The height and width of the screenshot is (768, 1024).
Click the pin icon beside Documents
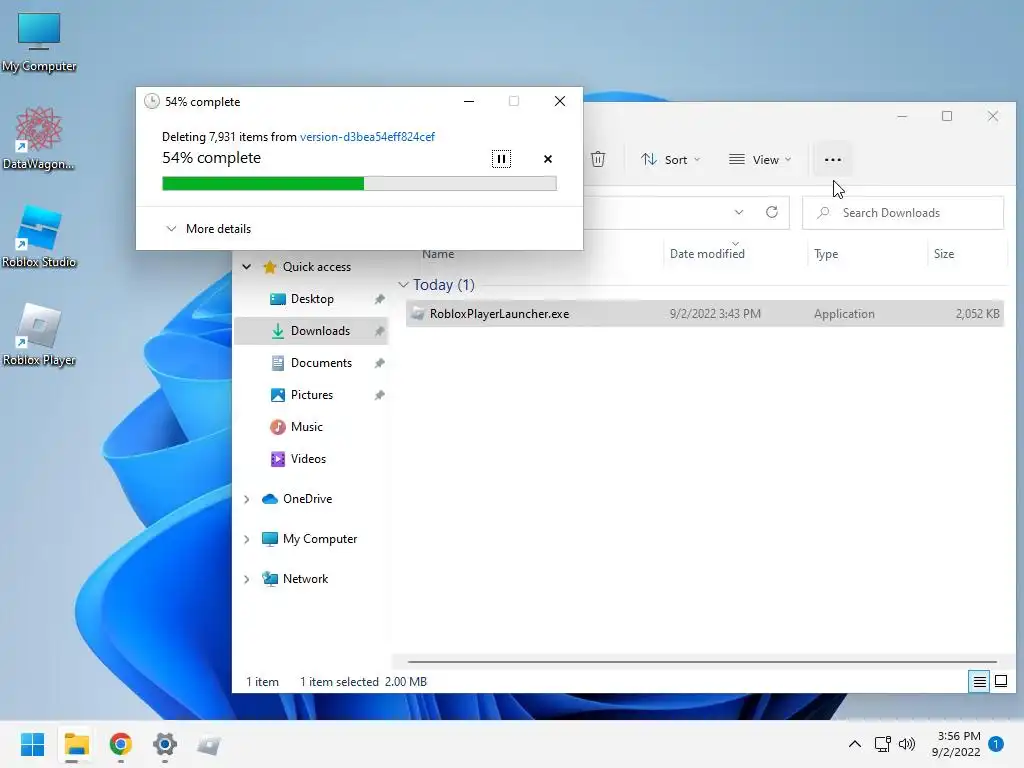[x=379, y=363]
